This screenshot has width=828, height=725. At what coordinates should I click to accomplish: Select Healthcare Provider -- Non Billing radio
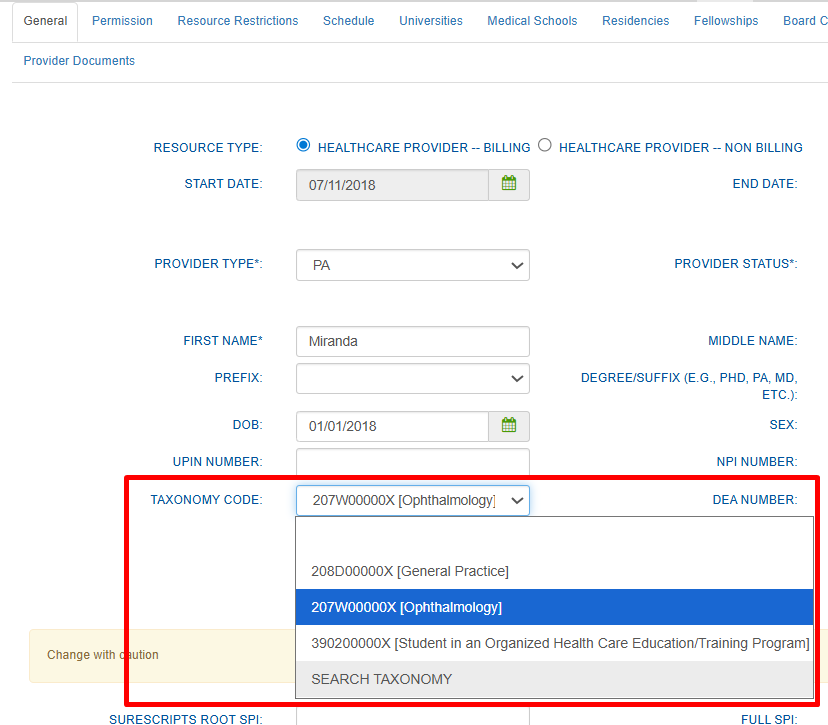coord(545,145)
